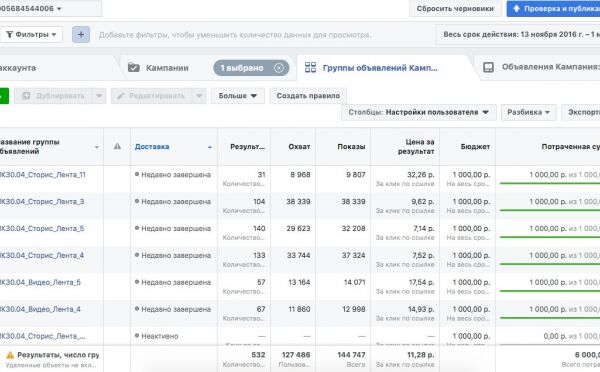This screenshot has width=600, height=372.
Task: Click the Группы объявлений grid icon
Action: (x=310, y=67)
